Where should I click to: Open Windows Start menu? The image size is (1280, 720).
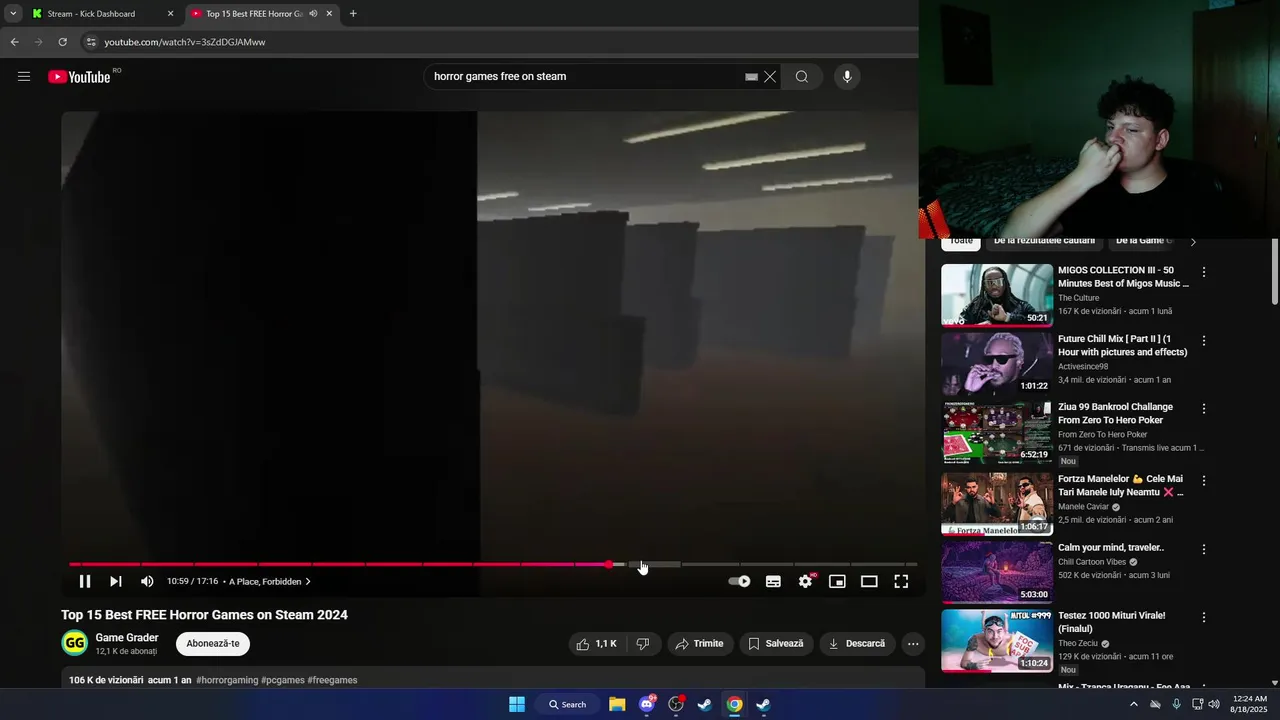click(x=517, y=704)
